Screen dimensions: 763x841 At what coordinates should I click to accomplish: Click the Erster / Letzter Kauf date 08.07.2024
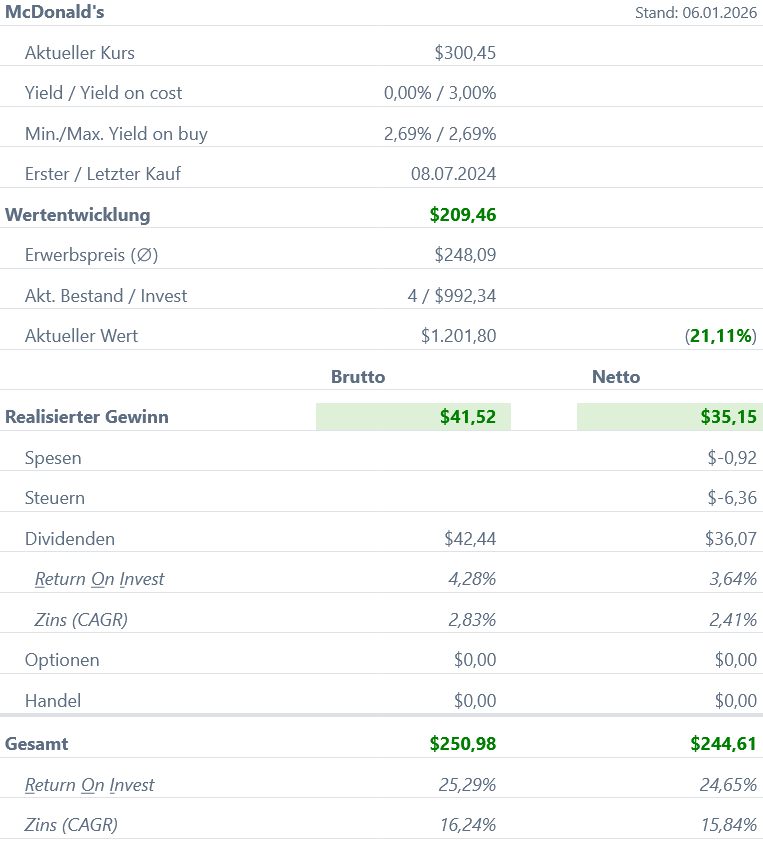(x=453, y=174)
